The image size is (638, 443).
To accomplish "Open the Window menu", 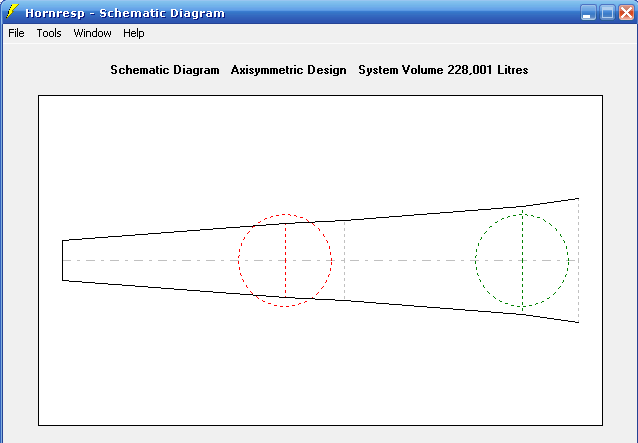I will (92, 33).
